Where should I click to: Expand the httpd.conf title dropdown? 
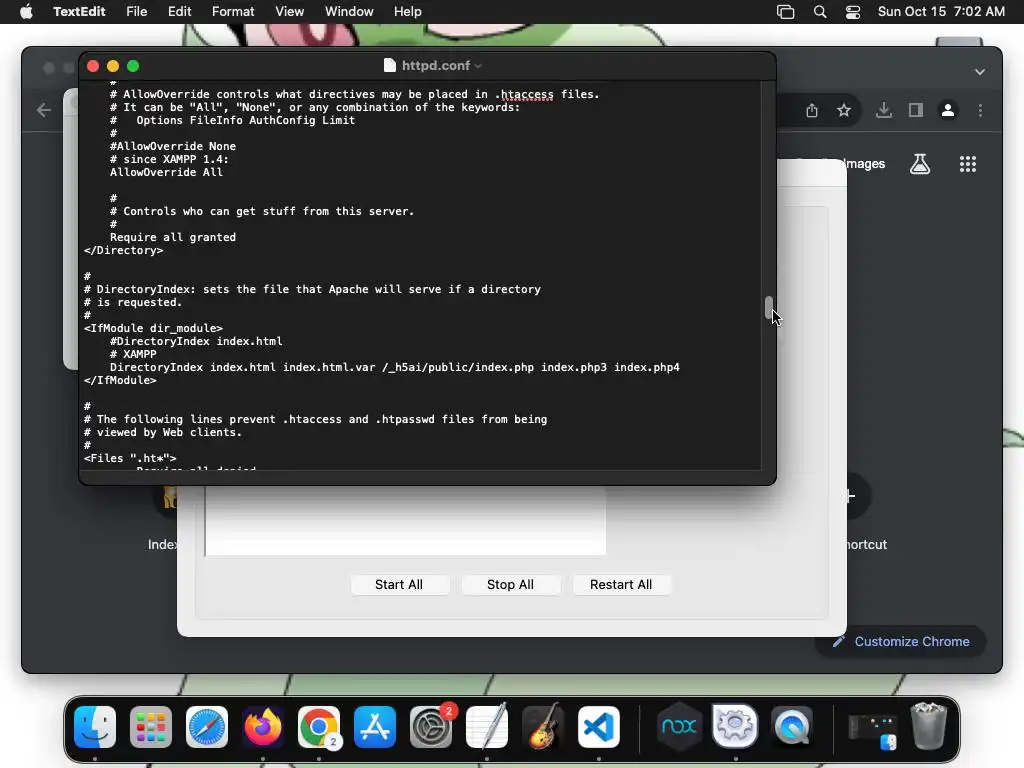tap(478, 66)
